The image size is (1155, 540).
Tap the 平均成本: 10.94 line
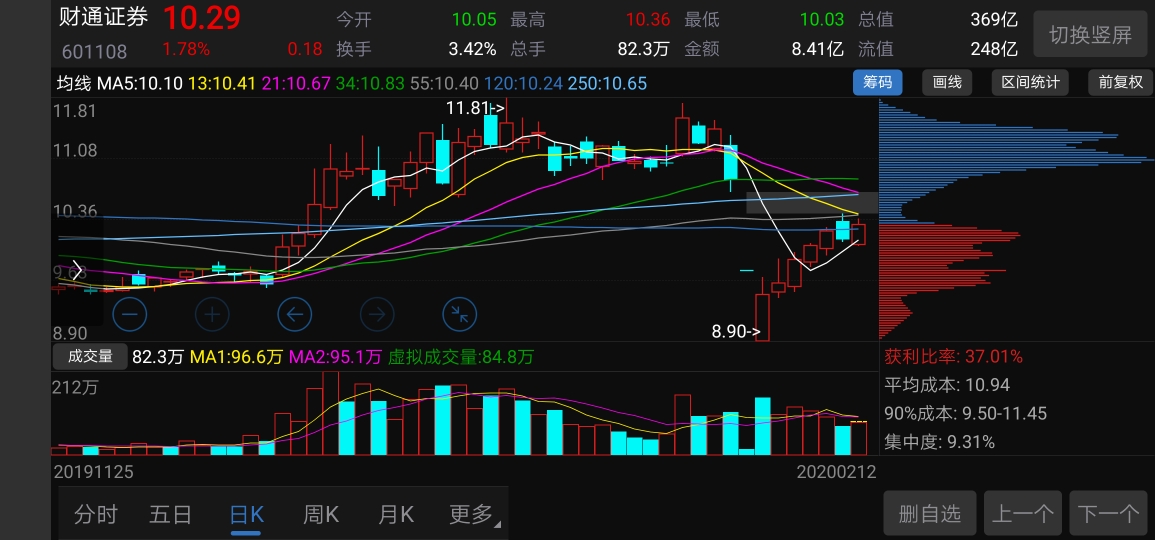coord(947,385)
